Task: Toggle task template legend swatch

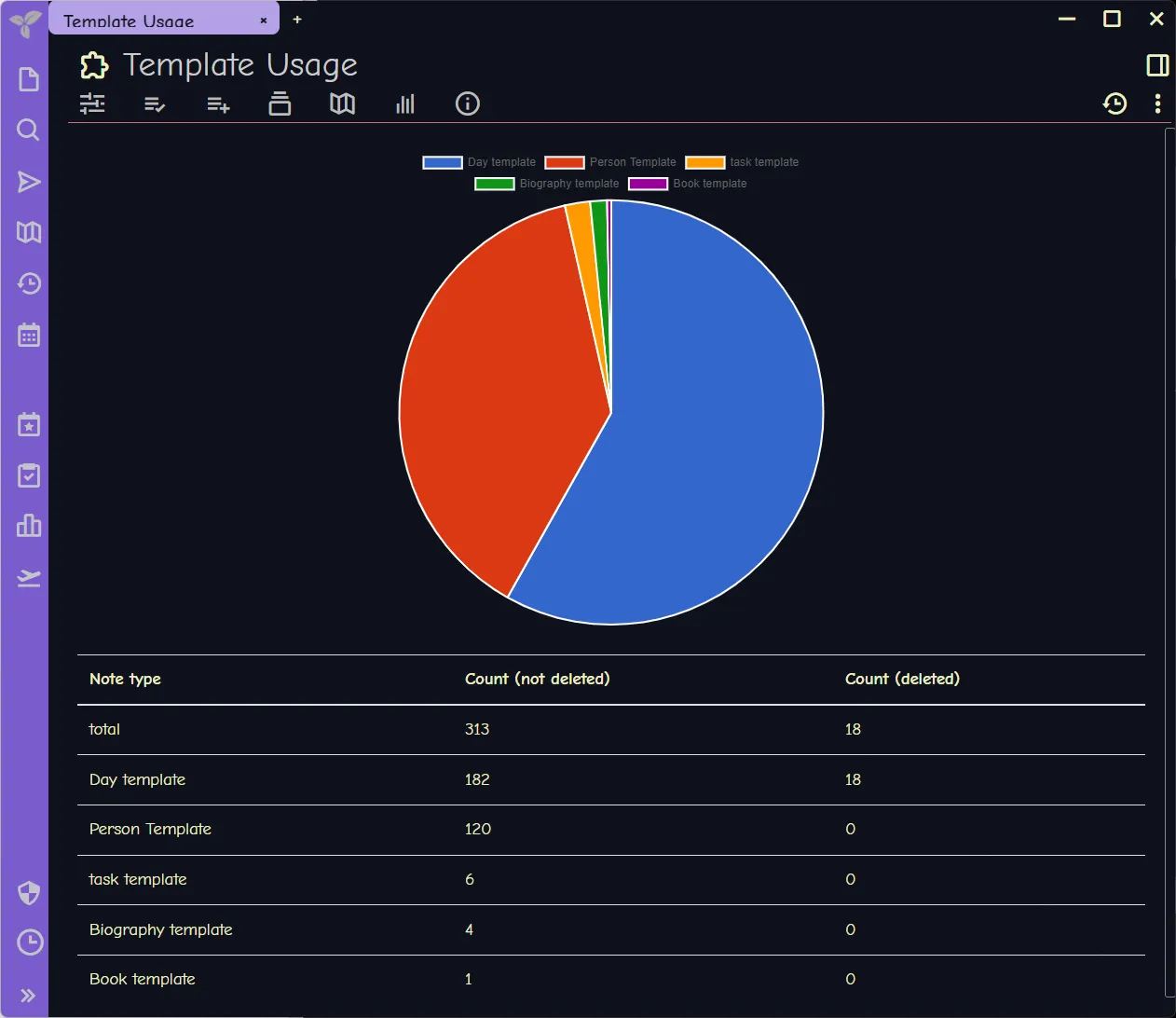Action: coord(705,162)
